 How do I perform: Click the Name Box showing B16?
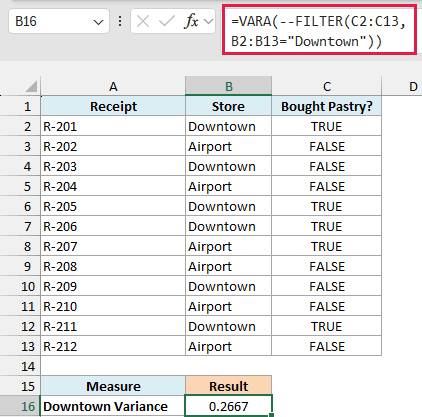59,21
